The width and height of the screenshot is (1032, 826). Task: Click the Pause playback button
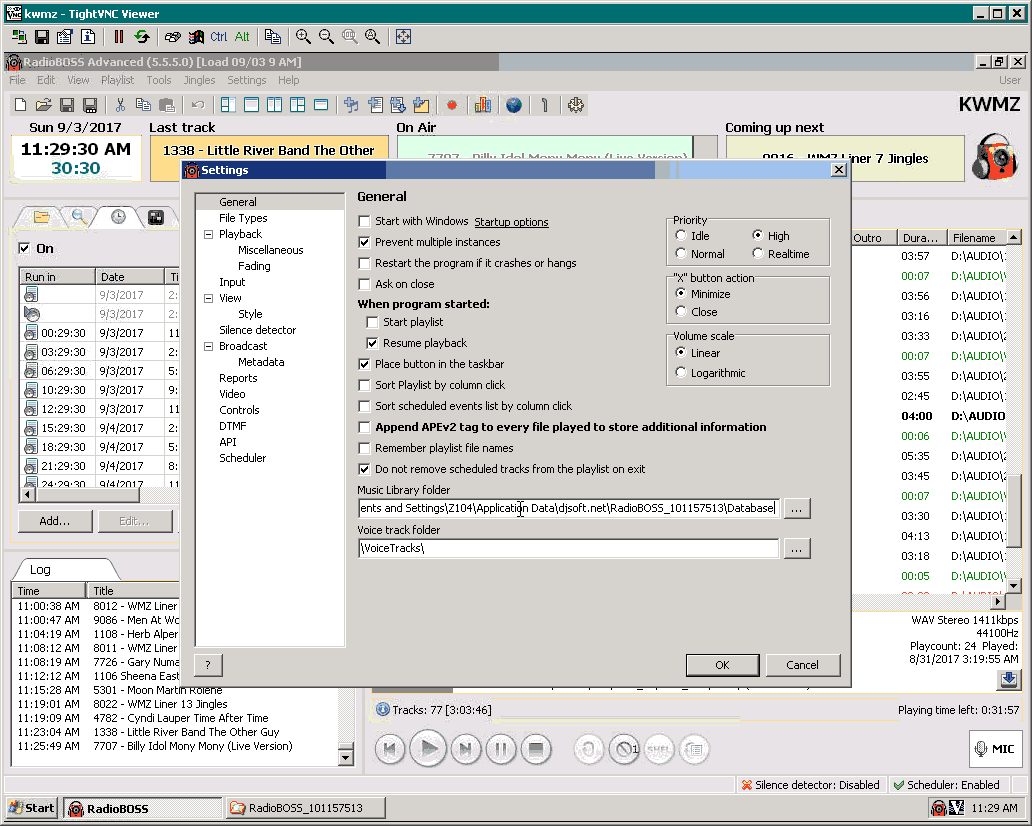point(501,749)
